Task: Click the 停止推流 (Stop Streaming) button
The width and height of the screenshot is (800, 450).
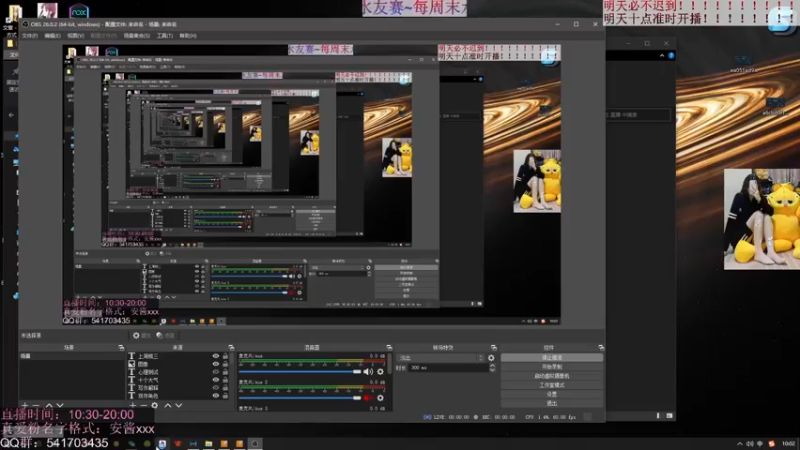Action: [x=551, y=357]
